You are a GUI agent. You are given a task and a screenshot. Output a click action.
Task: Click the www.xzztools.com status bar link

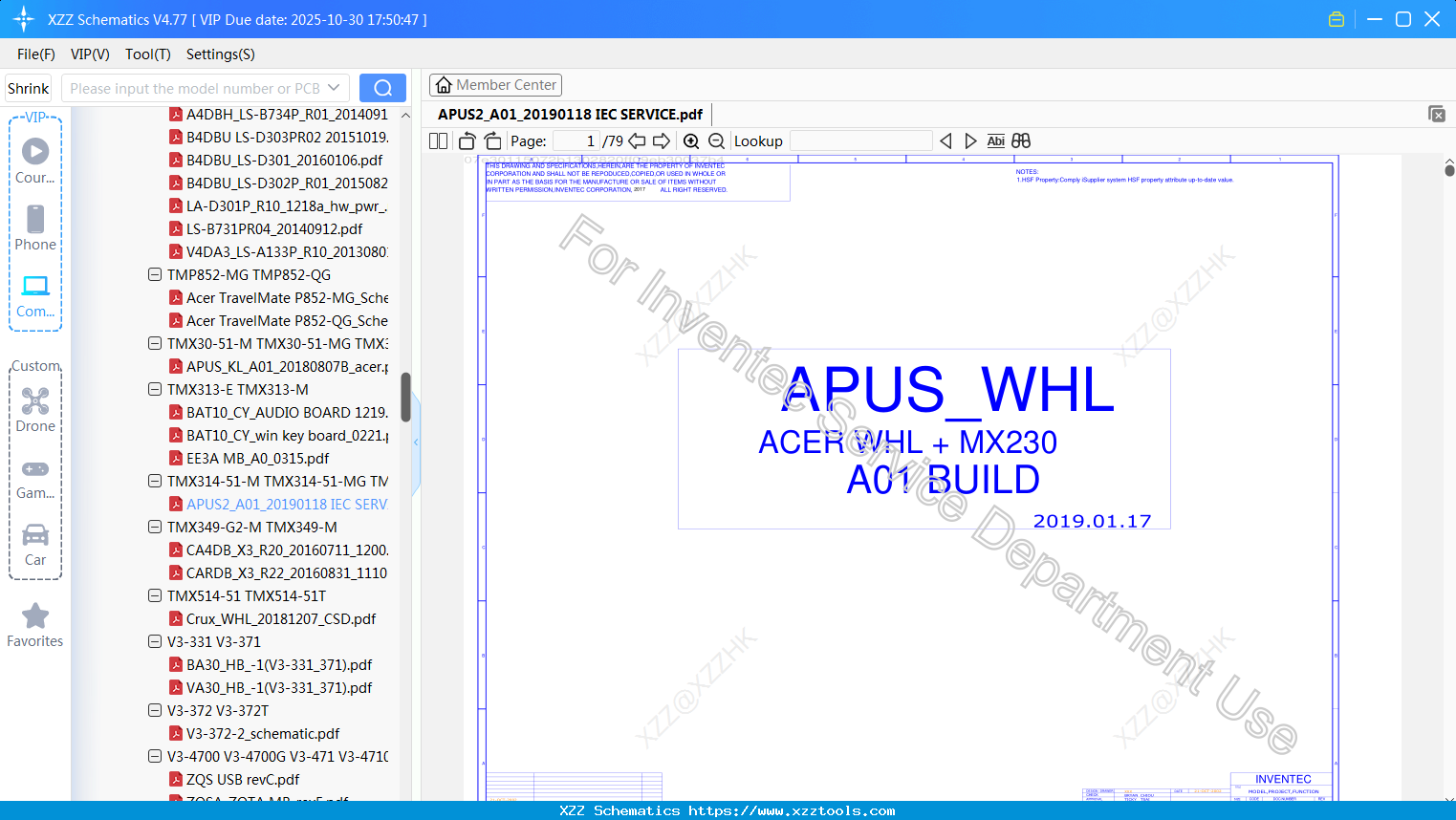(x=792, y=810)
